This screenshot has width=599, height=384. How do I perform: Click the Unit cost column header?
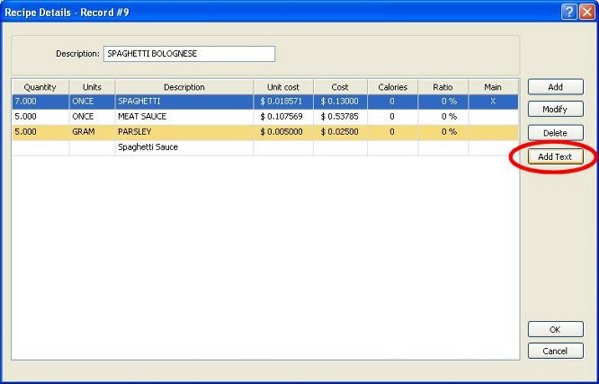tap(283, 87)
